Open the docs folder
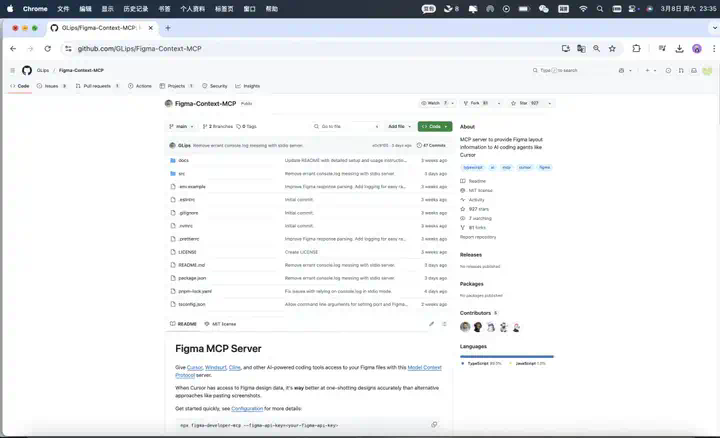This screenshot has width=720, height=438. click(184, 161)
